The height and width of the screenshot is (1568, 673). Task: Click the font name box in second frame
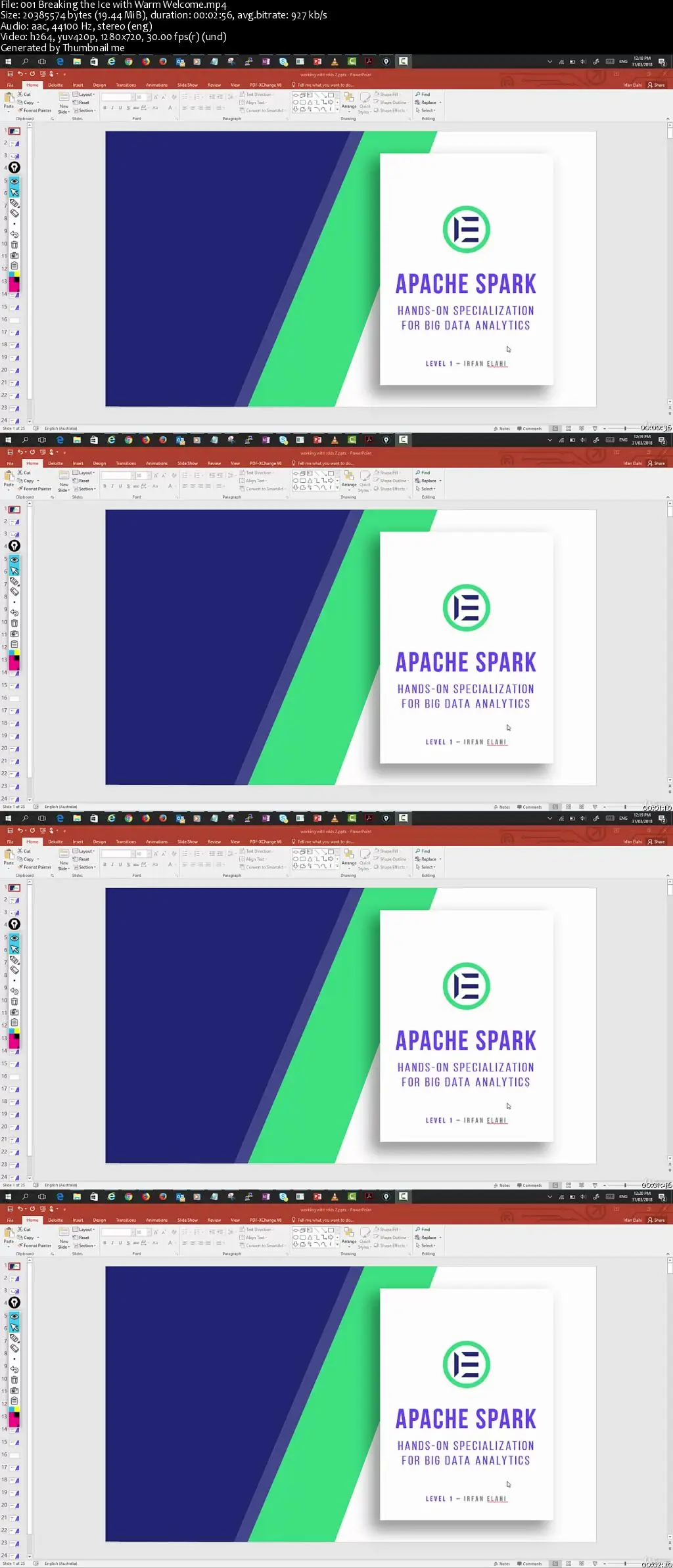118,476
